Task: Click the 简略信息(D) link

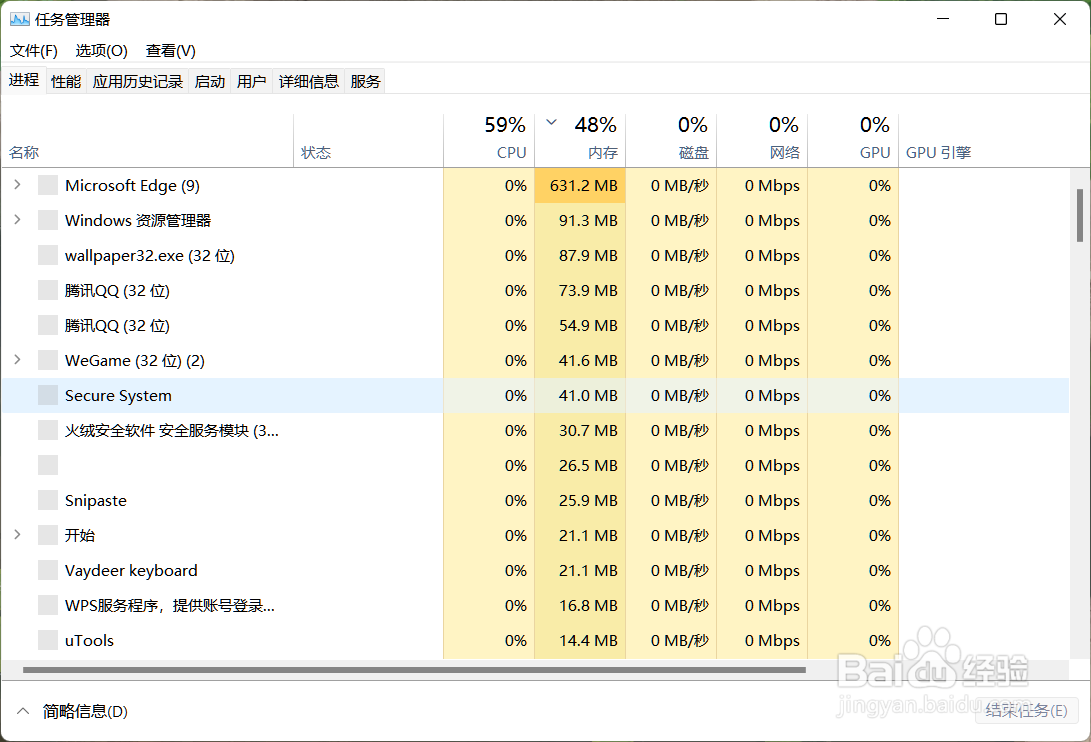Action: click(x=85, y=711)
